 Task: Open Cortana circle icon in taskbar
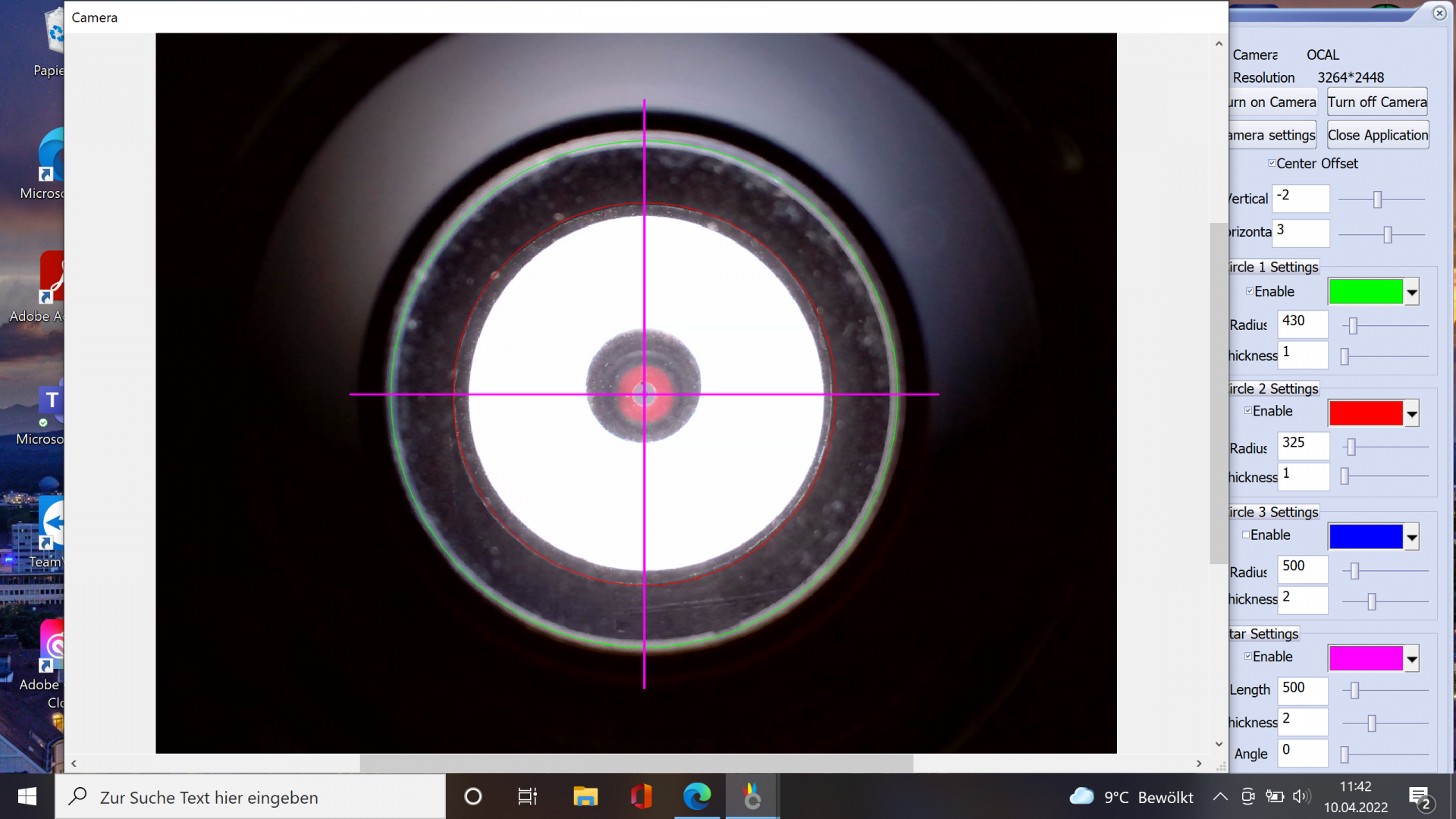coord(473,796)
